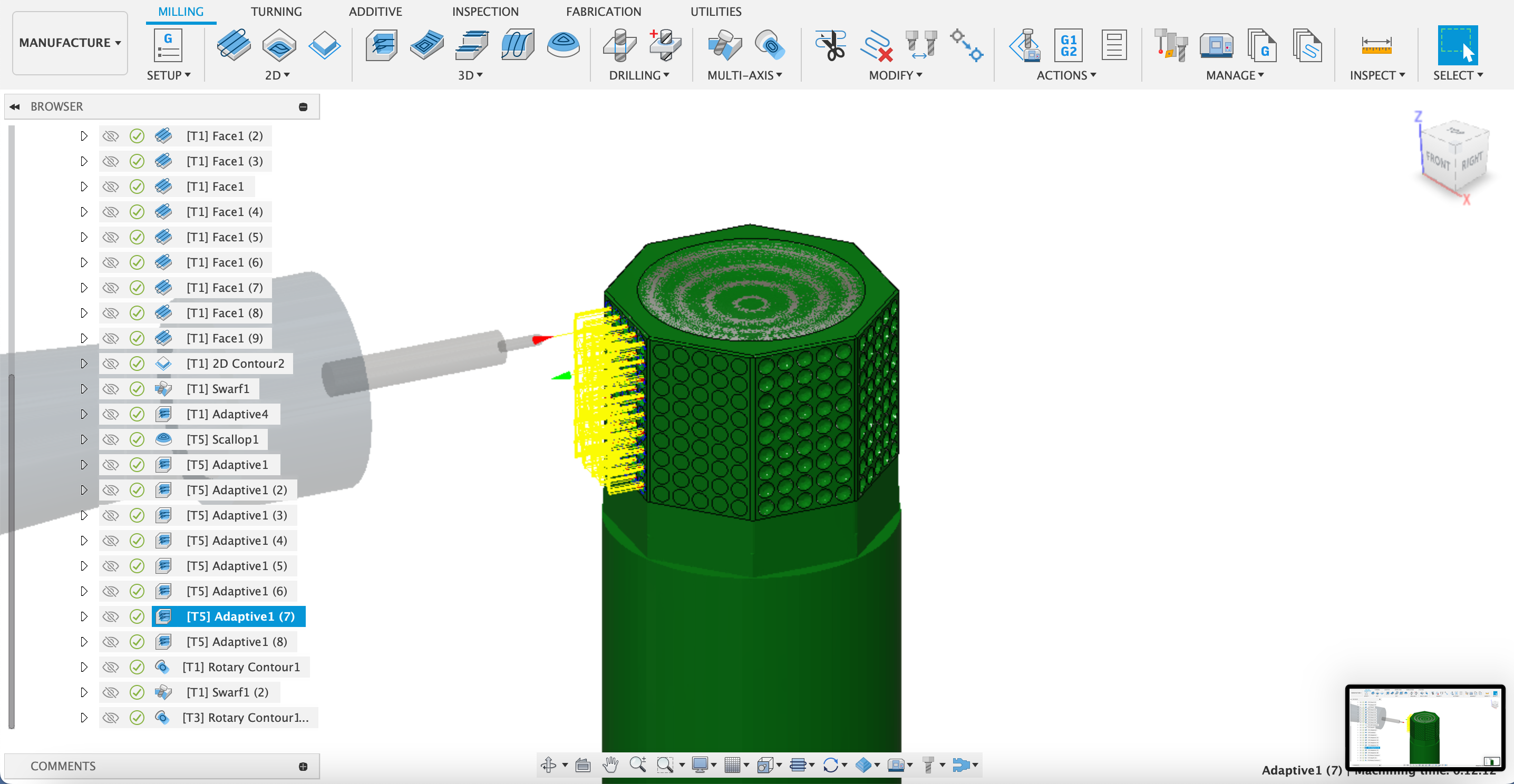The height and width of the screenshot is (784, 1514).
Task: Switch to the ADDITIVE tab
Action: point(375,12)
